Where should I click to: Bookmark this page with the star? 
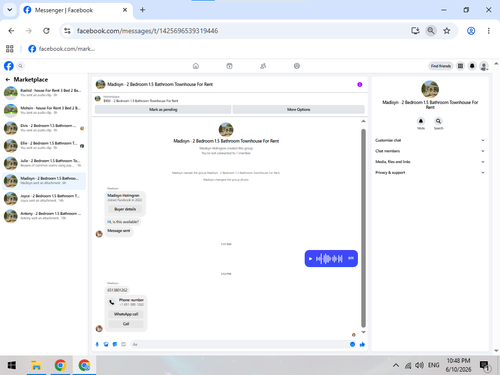click(x=447, y=31)
